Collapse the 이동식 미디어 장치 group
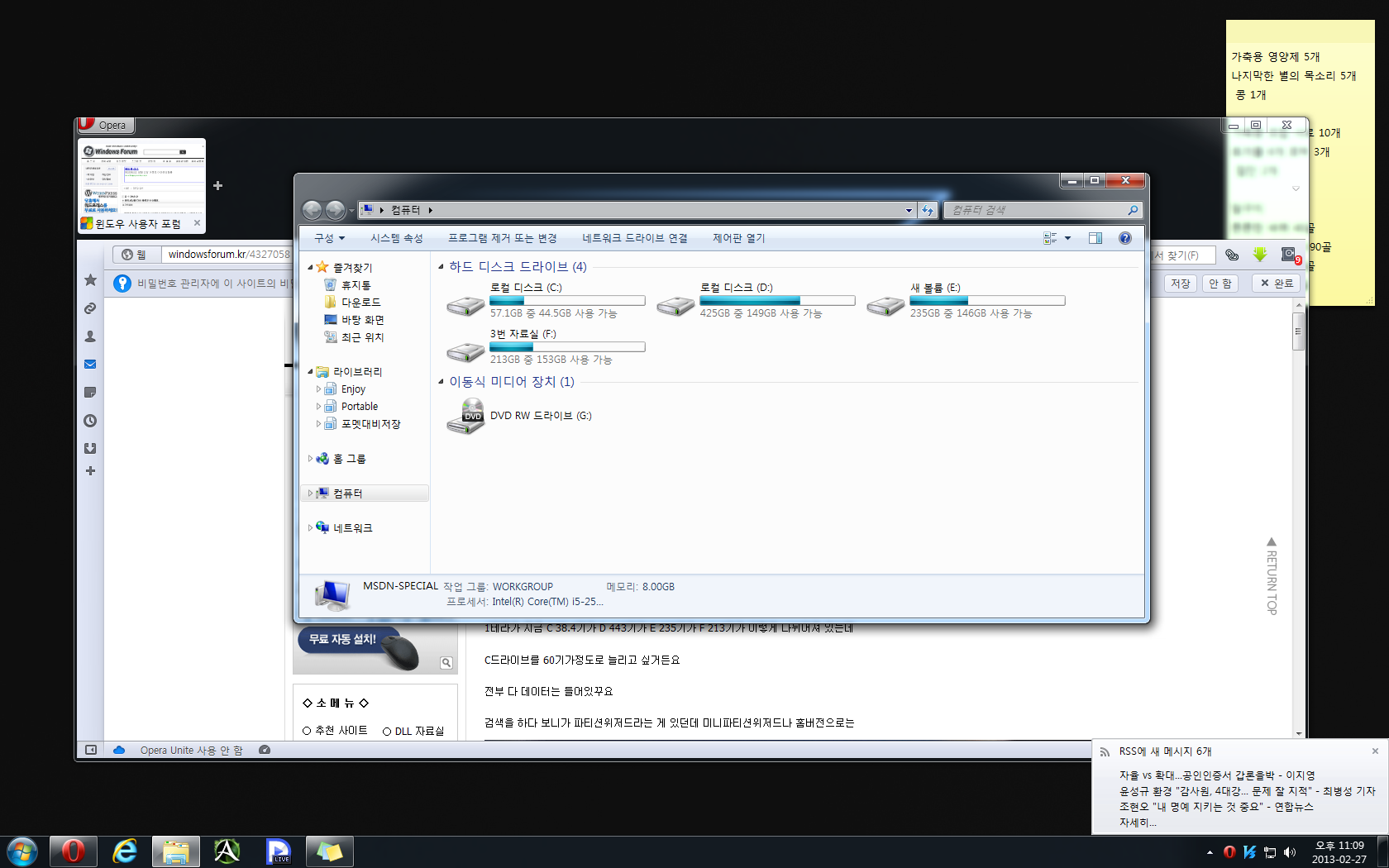The image size is (1389, 868). 441,381
